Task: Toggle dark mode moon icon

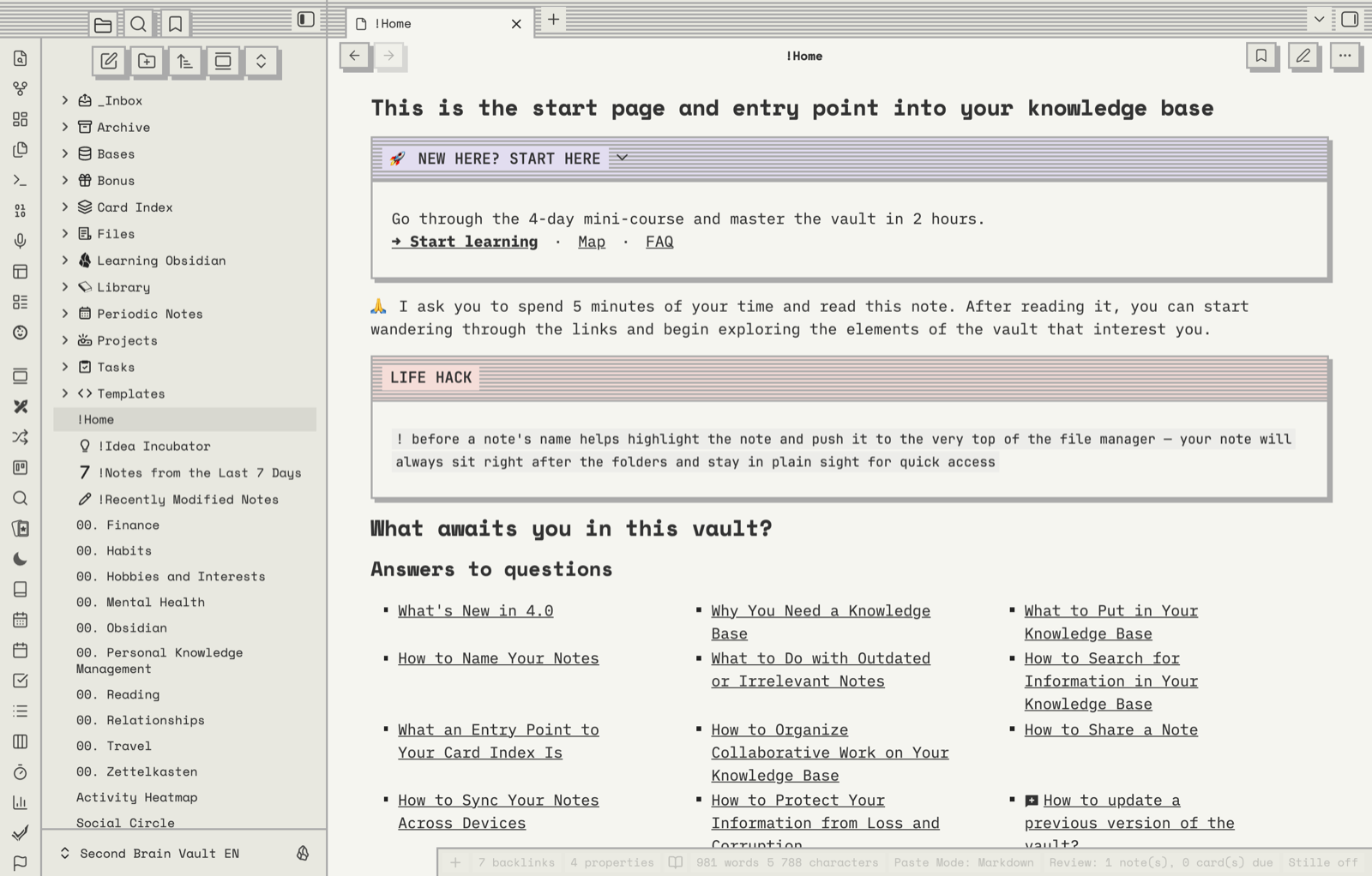Action: coord(21,559)
